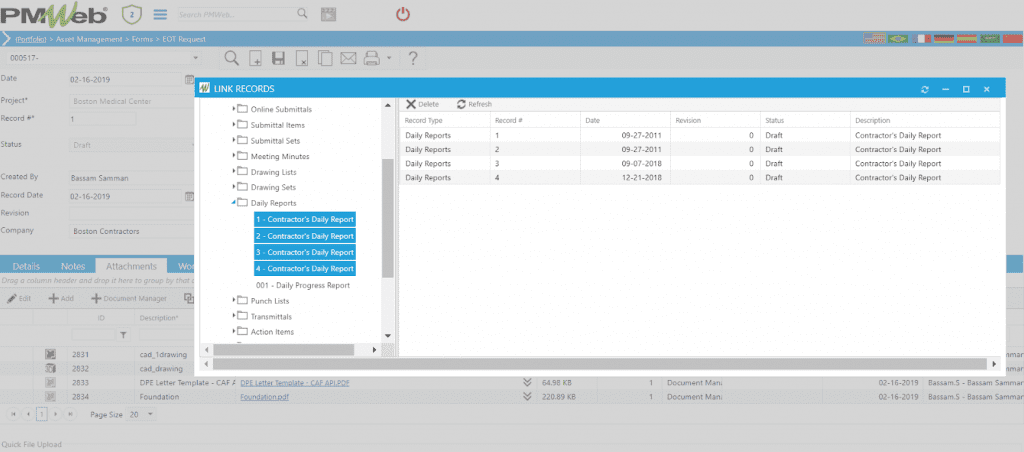Open the Date calendar picker

(189, 79)
